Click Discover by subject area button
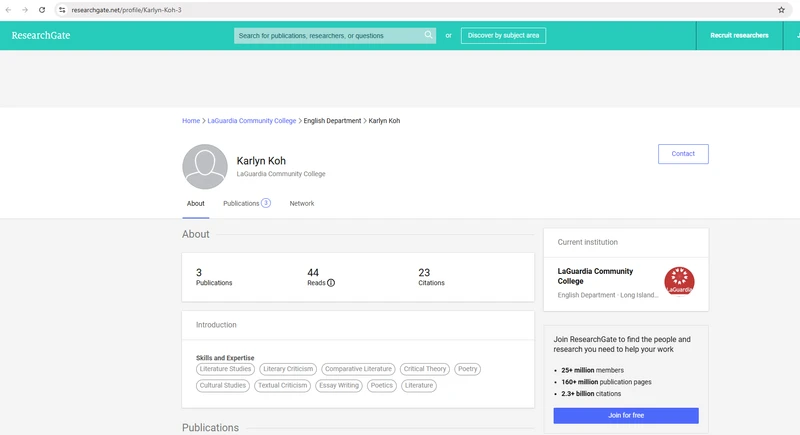 coord(503,35)
